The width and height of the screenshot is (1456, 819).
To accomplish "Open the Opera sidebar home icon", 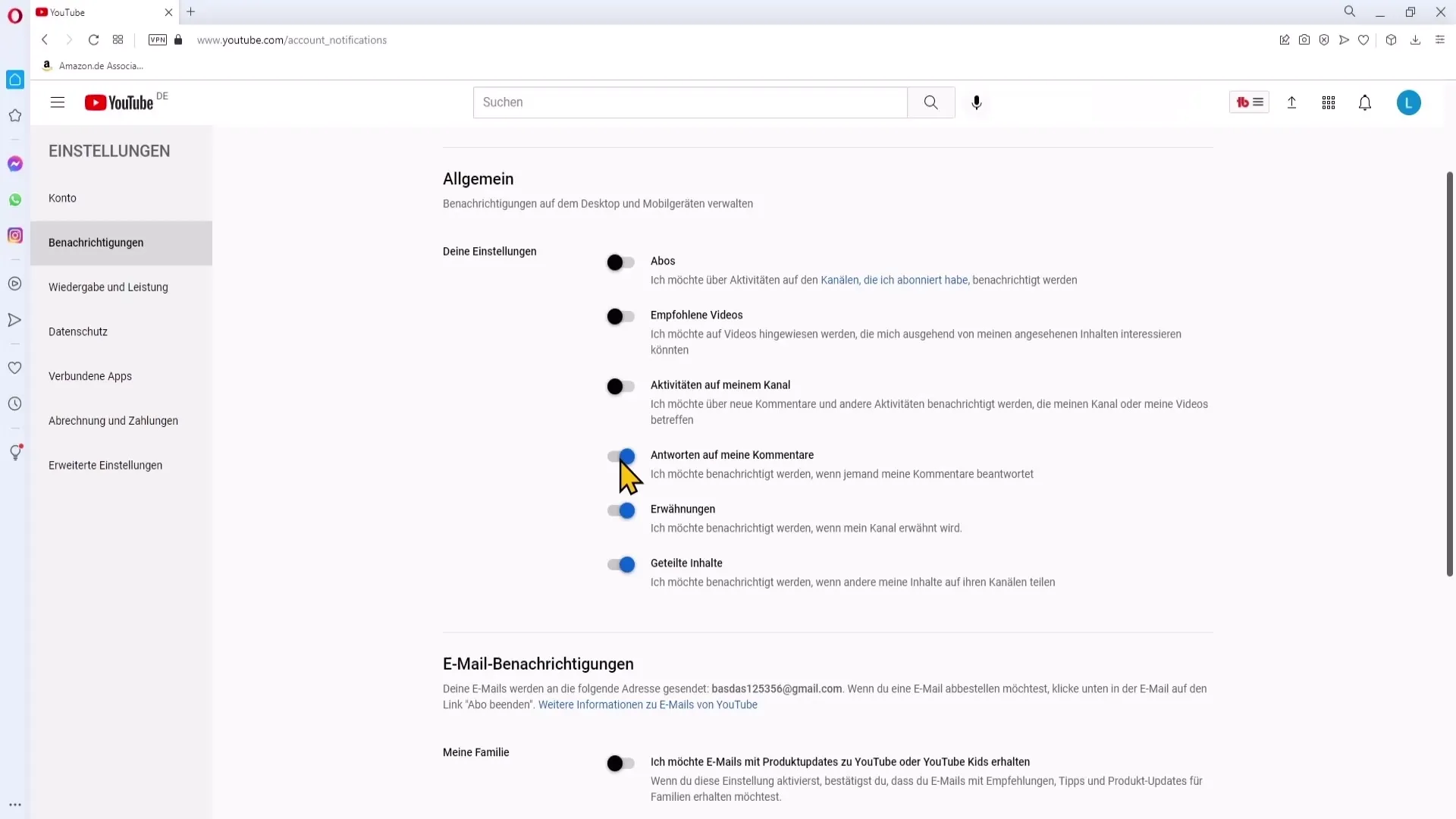I will tap(15, 80).
